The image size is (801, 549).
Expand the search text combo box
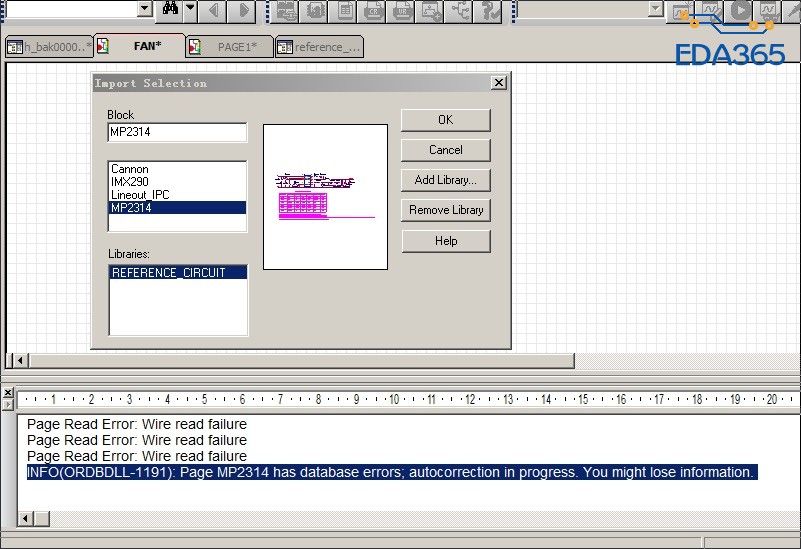coord(145,8)
